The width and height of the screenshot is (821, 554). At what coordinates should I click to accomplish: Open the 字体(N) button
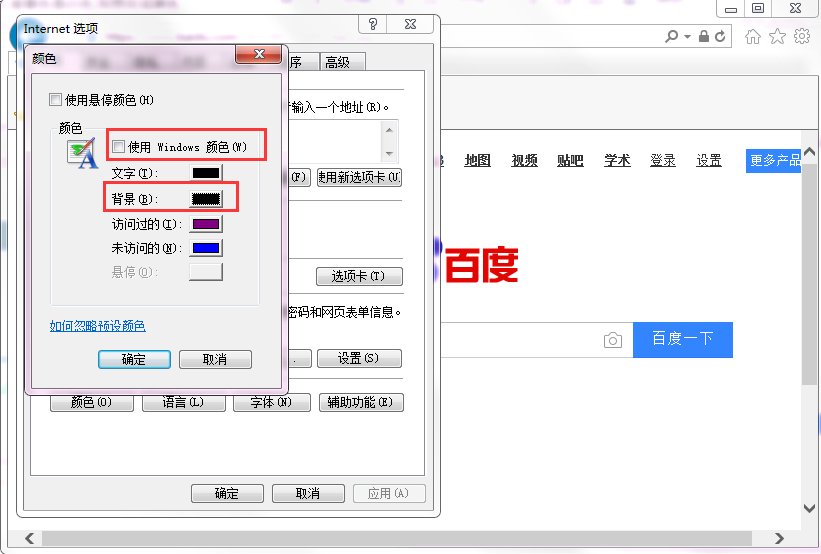pos(271,403)
